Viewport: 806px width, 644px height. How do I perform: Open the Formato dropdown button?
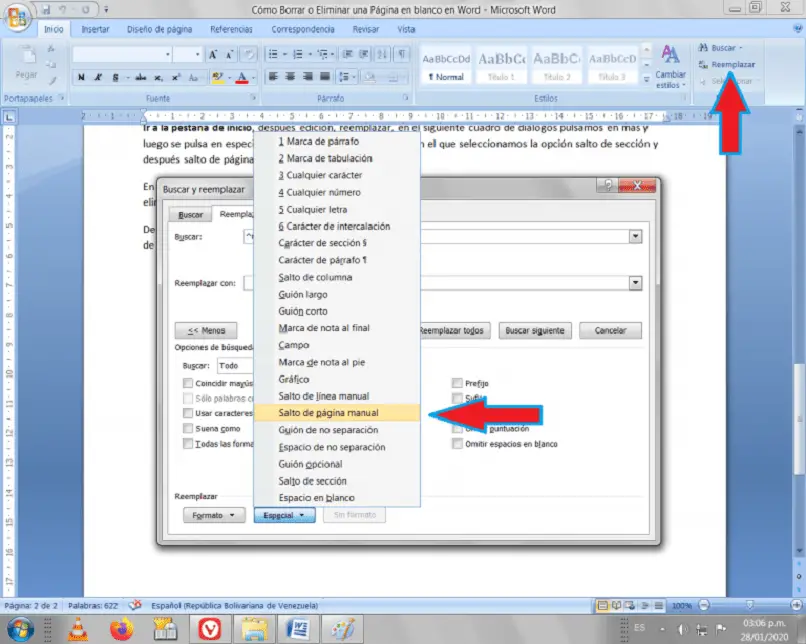[213, 515]
